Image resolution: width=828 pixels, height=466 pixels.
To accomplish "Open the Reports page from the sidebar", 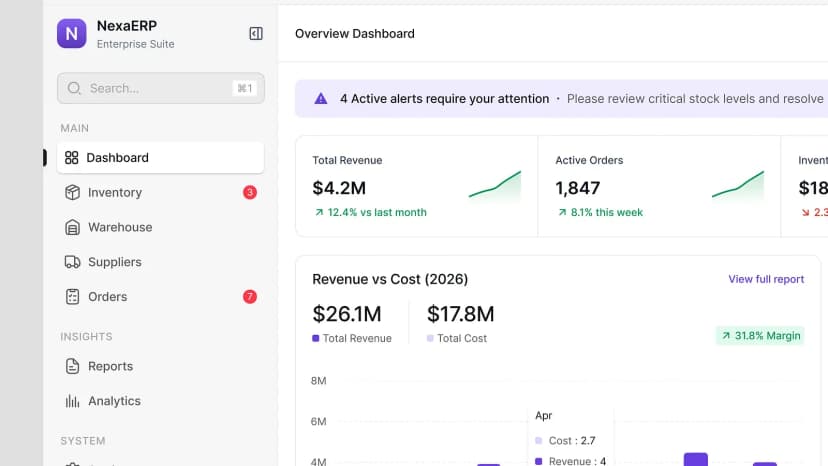I will 161,366.
